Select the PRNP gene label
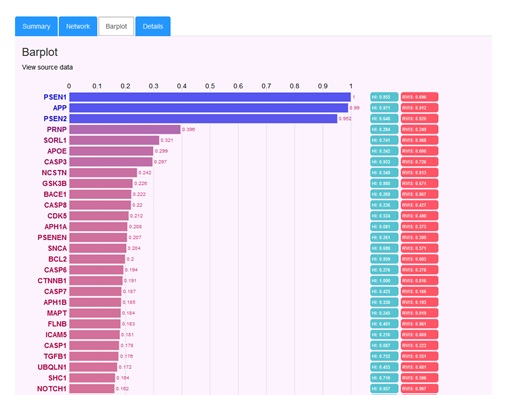 [x=57, y=129]
